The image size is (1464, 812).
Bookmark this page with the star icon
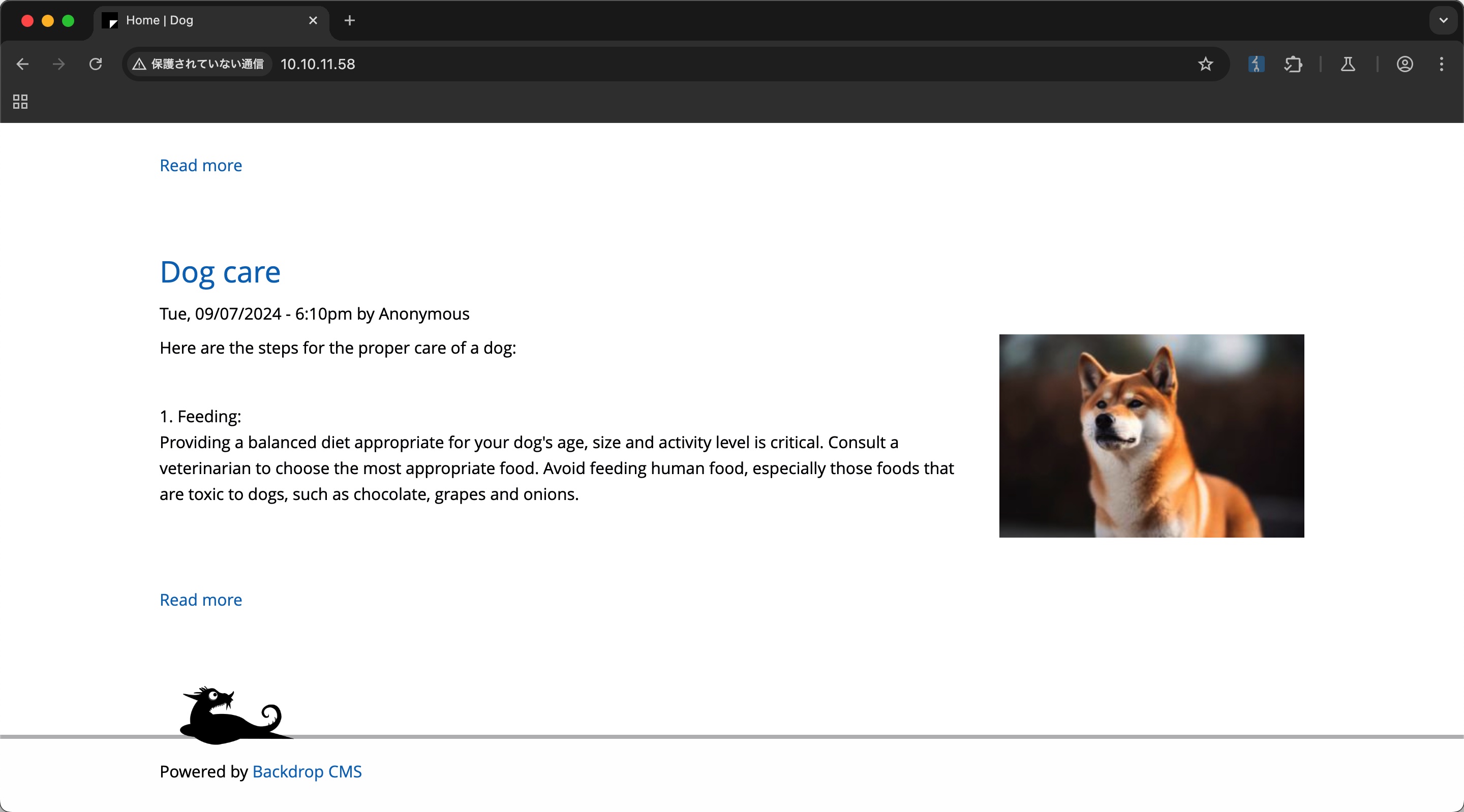point(1205,64)
